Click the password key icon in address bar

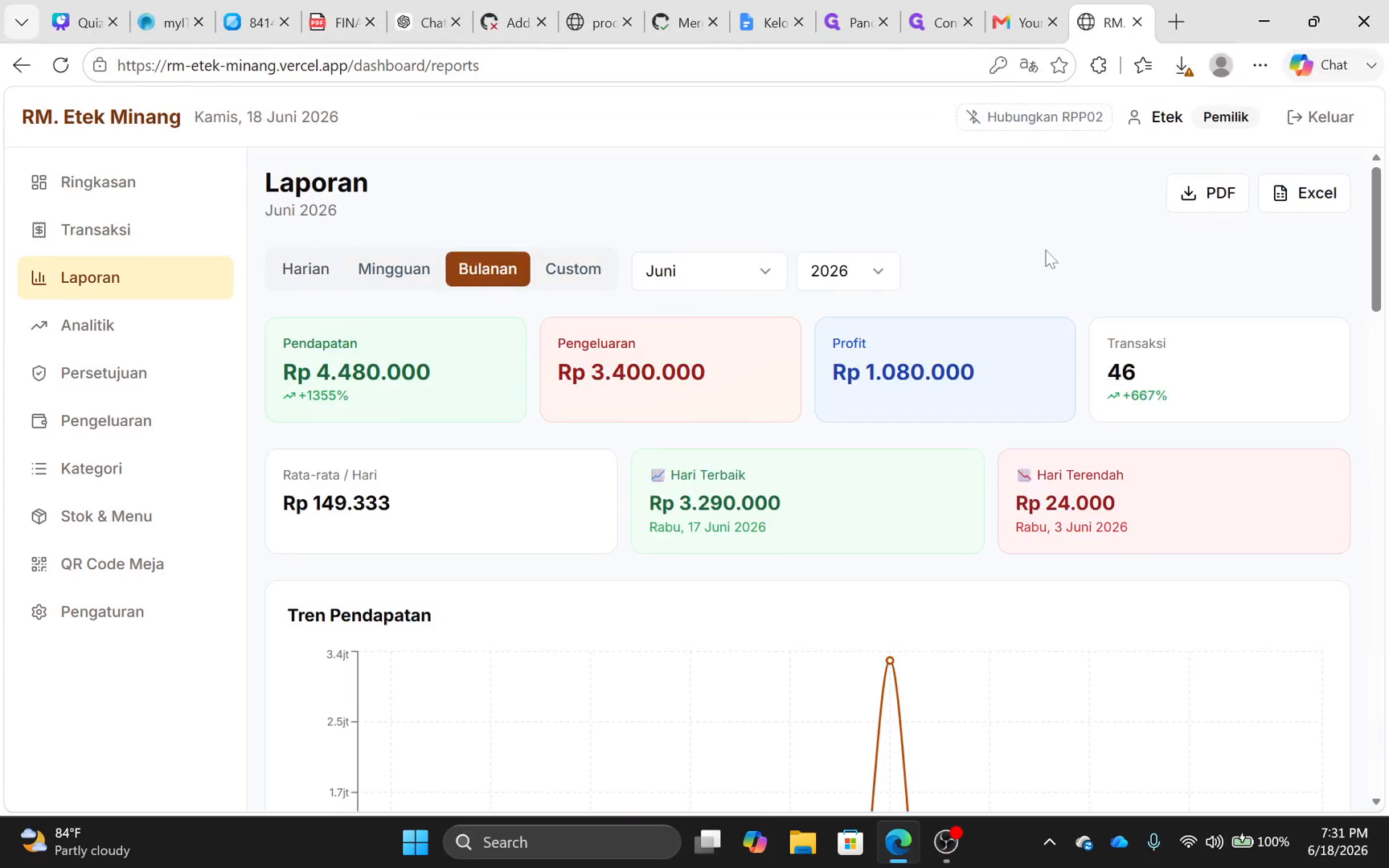[x=998, y=66]
